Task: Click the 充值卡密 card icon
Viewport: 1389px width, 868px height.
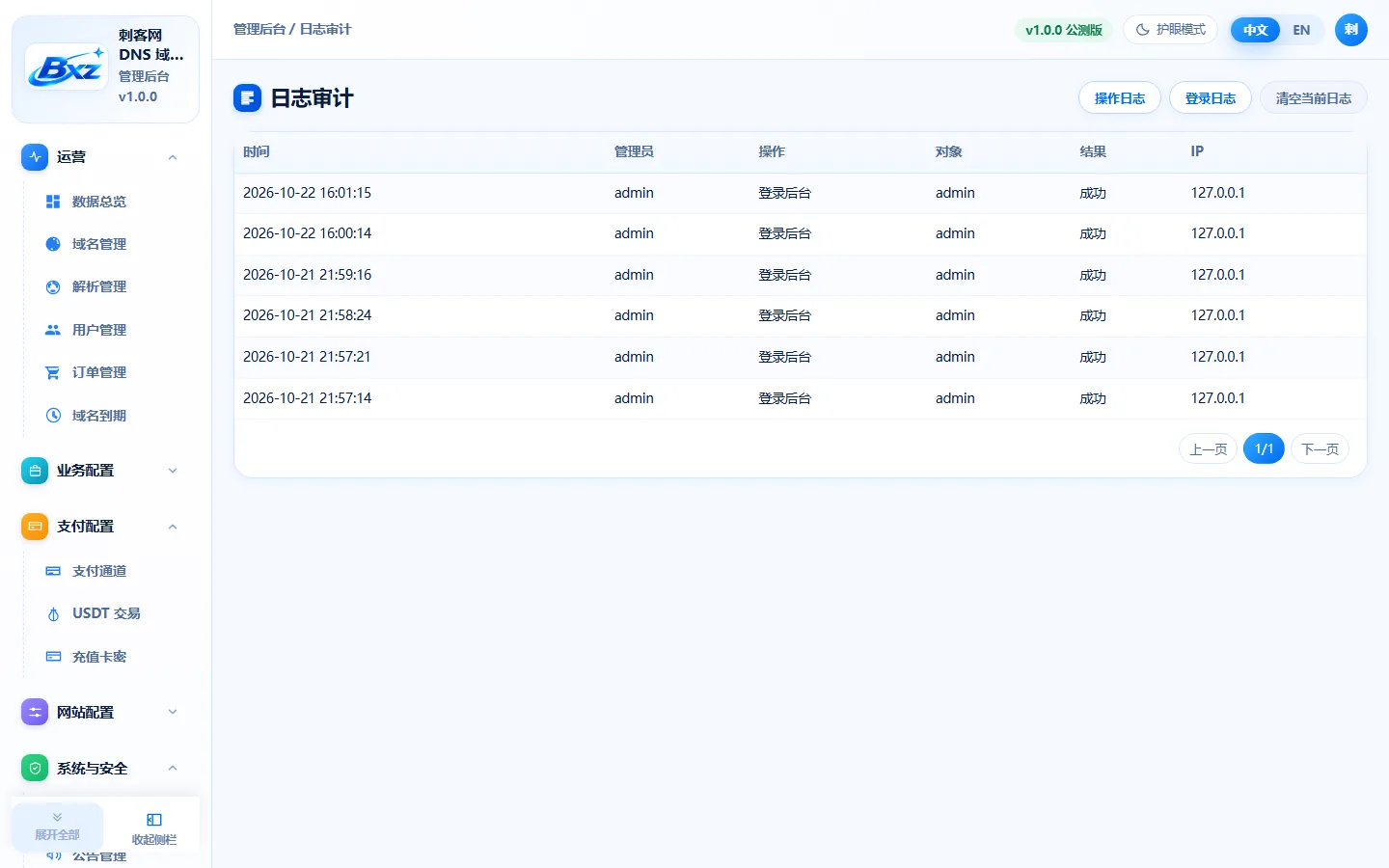Action: pyautogui.click(x=53, y=657)
